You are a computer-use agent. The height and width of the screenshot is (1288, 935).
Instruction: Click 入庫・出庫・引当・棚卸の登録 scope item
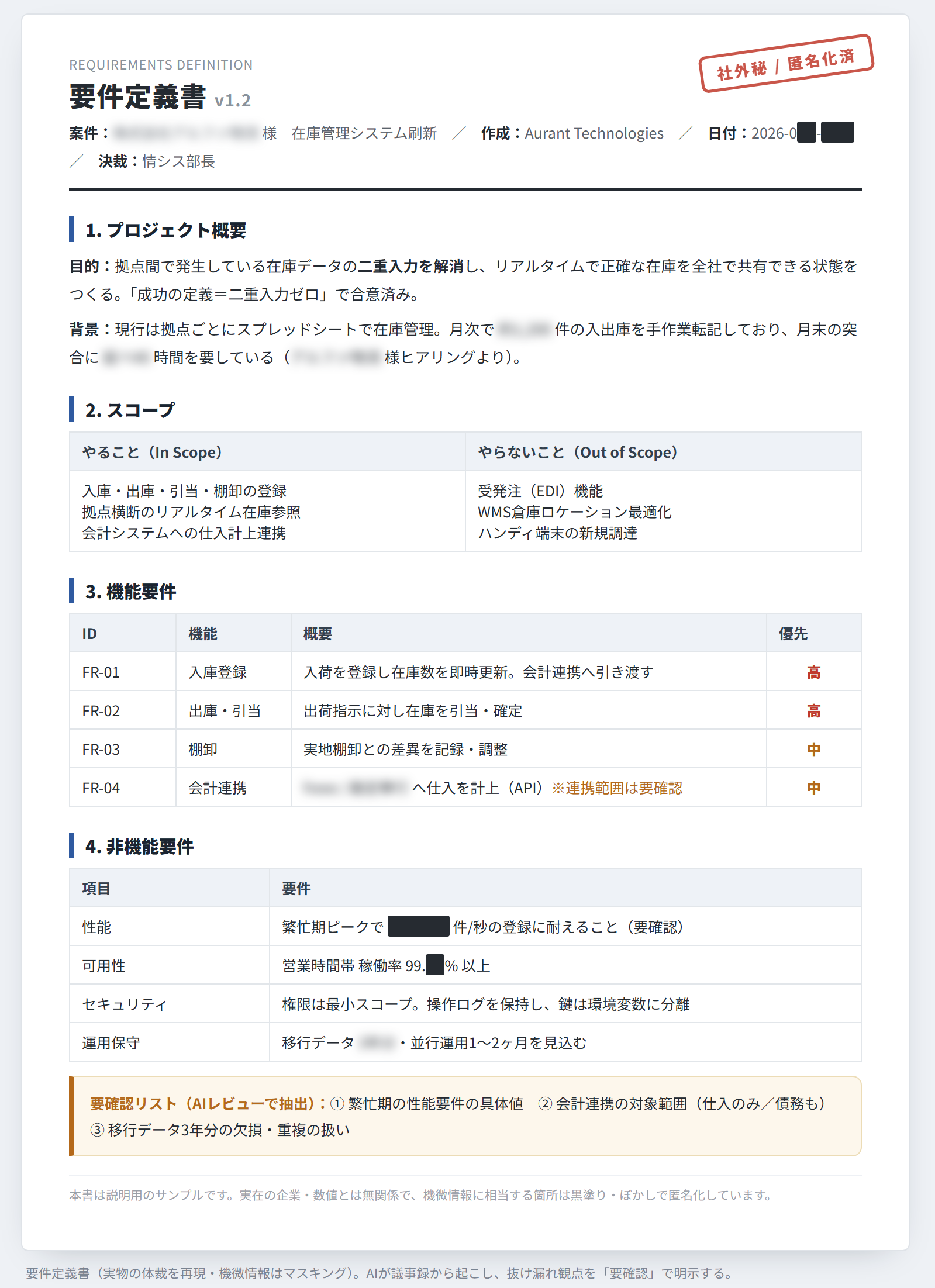click(184, 491)
